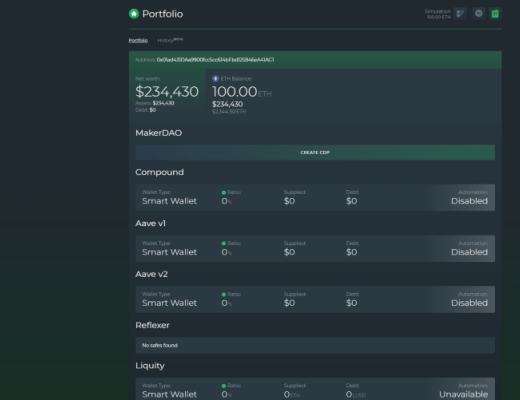
Task: Click the $234,430 net worth value
Action: (x=167, y=92)
